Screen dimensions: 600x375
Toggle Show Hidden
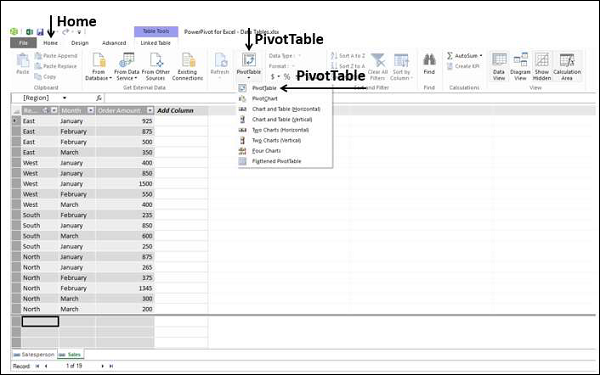[x=542, y=67]
